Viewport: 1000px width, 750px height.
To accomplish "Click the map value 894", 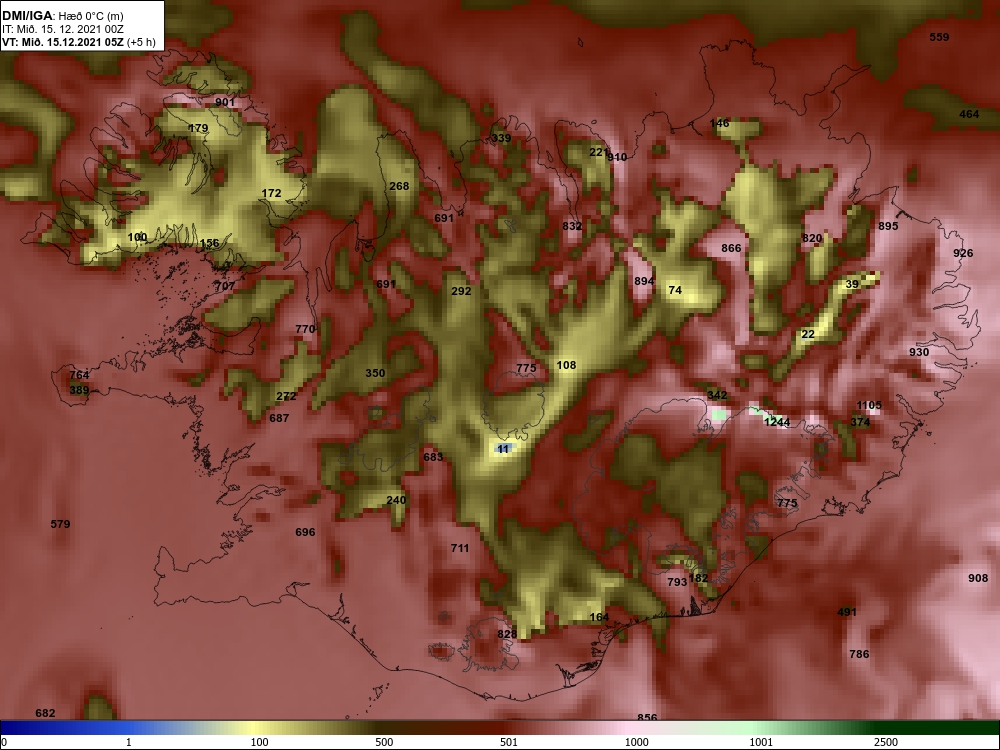I will pyautogui.click(x=644, y=281).
